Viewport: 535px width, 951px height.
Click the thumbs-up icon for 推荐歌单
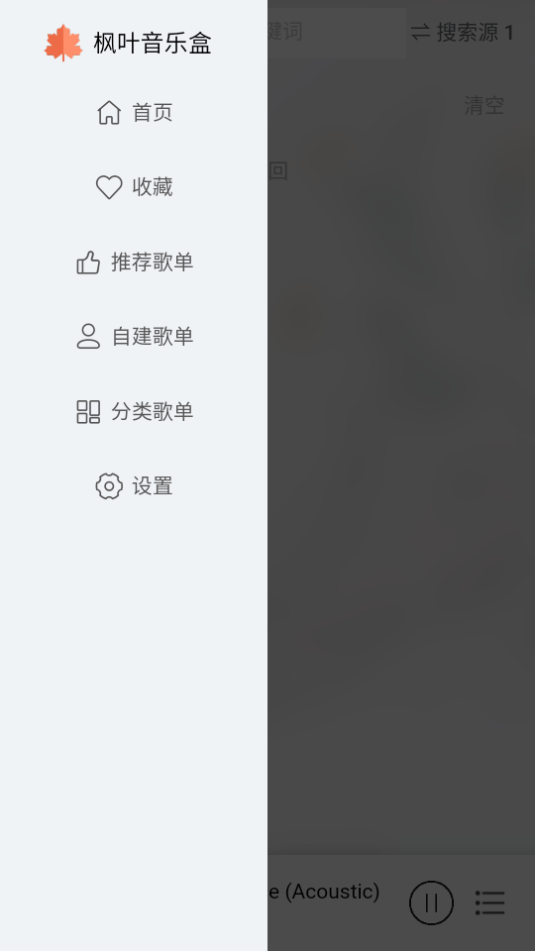88,263
